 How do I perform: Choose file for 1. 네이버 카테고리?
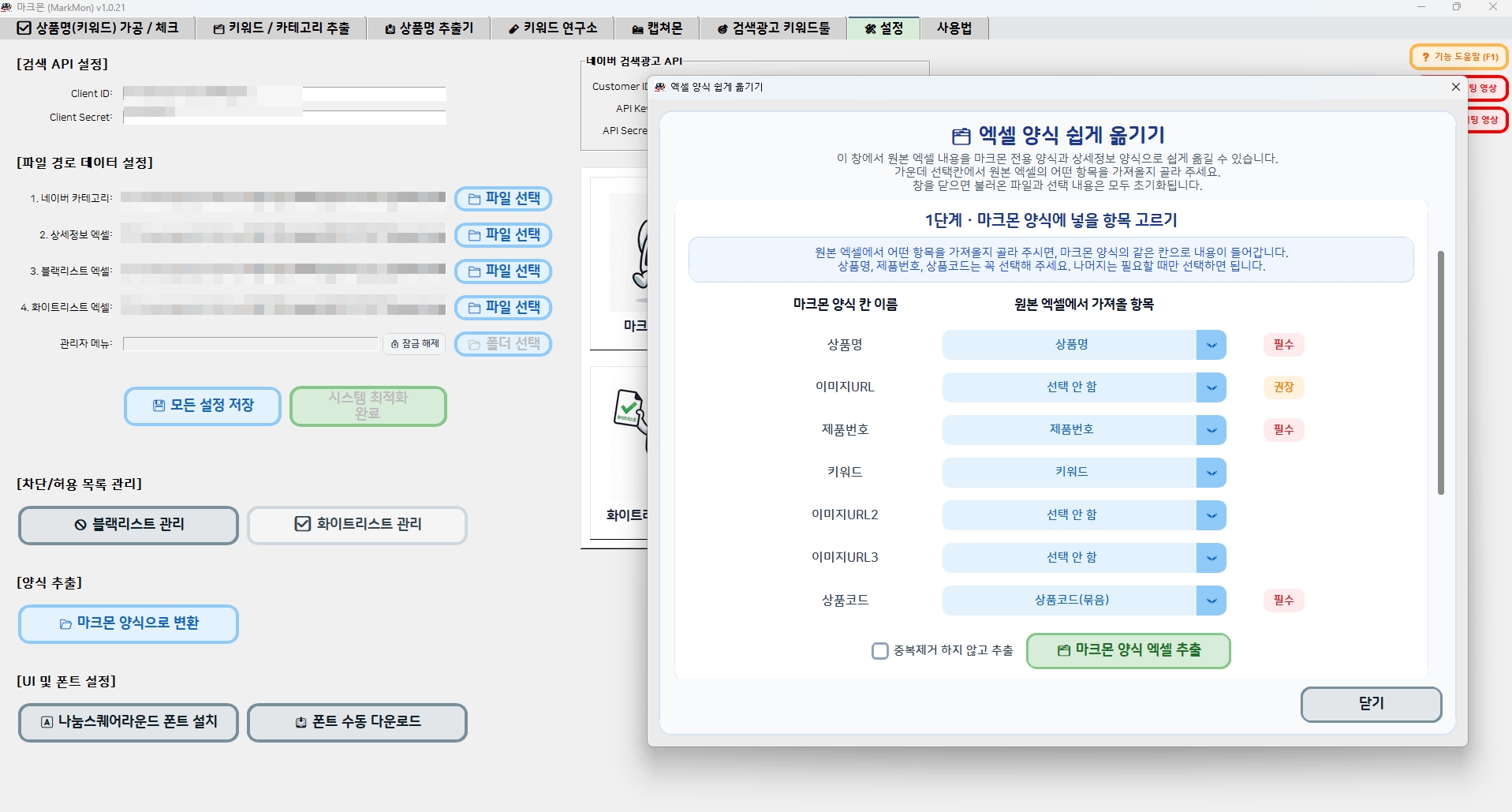click(x=503, y=199)
